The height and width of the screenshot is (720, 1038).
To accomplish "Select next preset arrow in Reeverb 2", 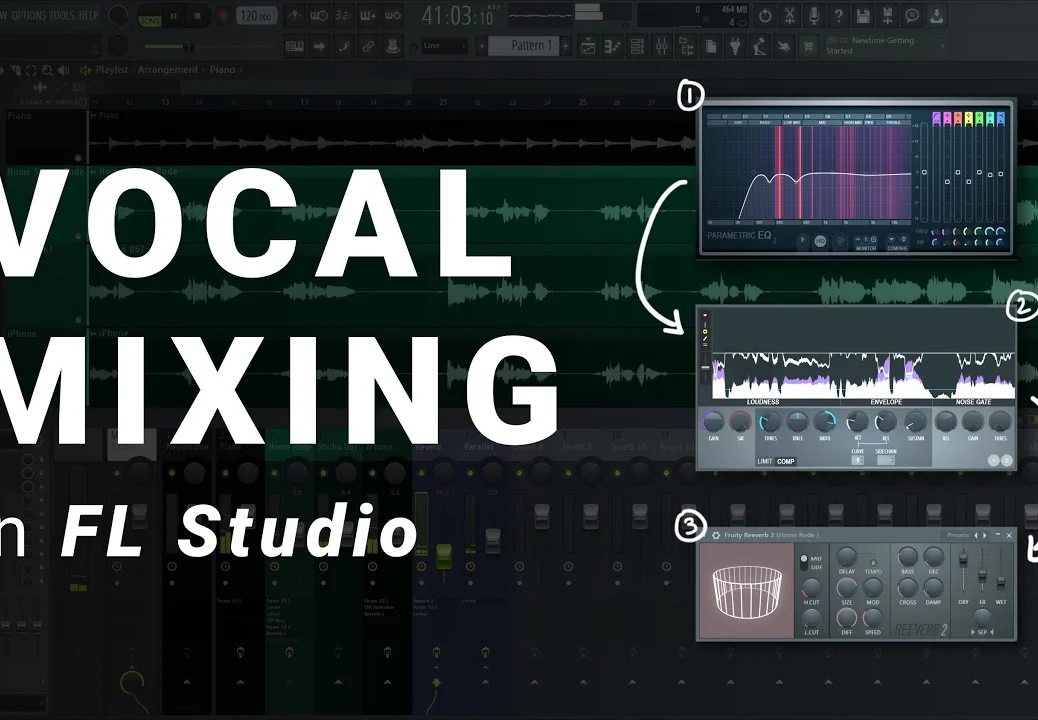I will [985, 535].
